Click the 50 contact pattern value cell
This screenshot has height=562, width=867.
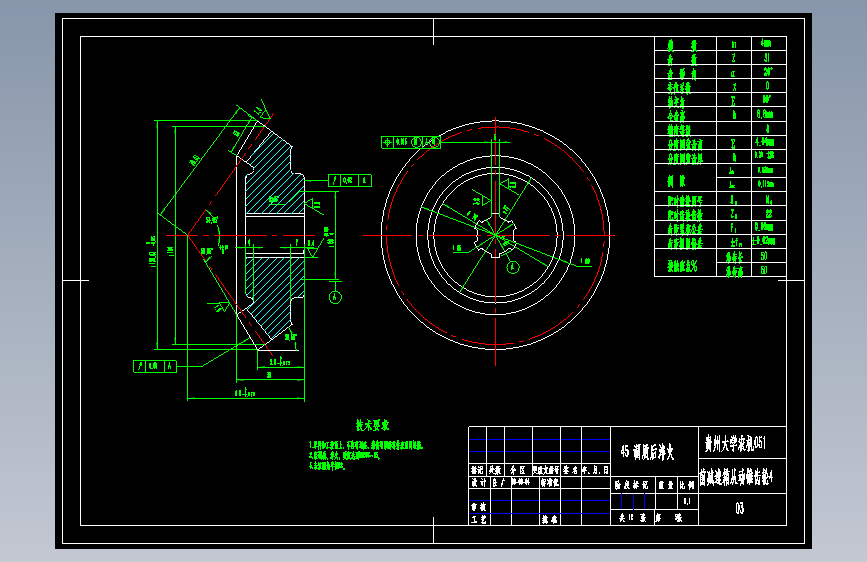[x=769, y=256]
